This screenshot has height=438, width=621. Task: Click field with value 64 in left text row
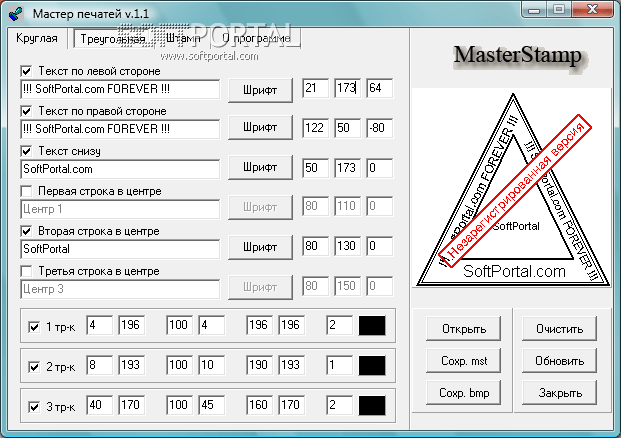pos(379,88)
